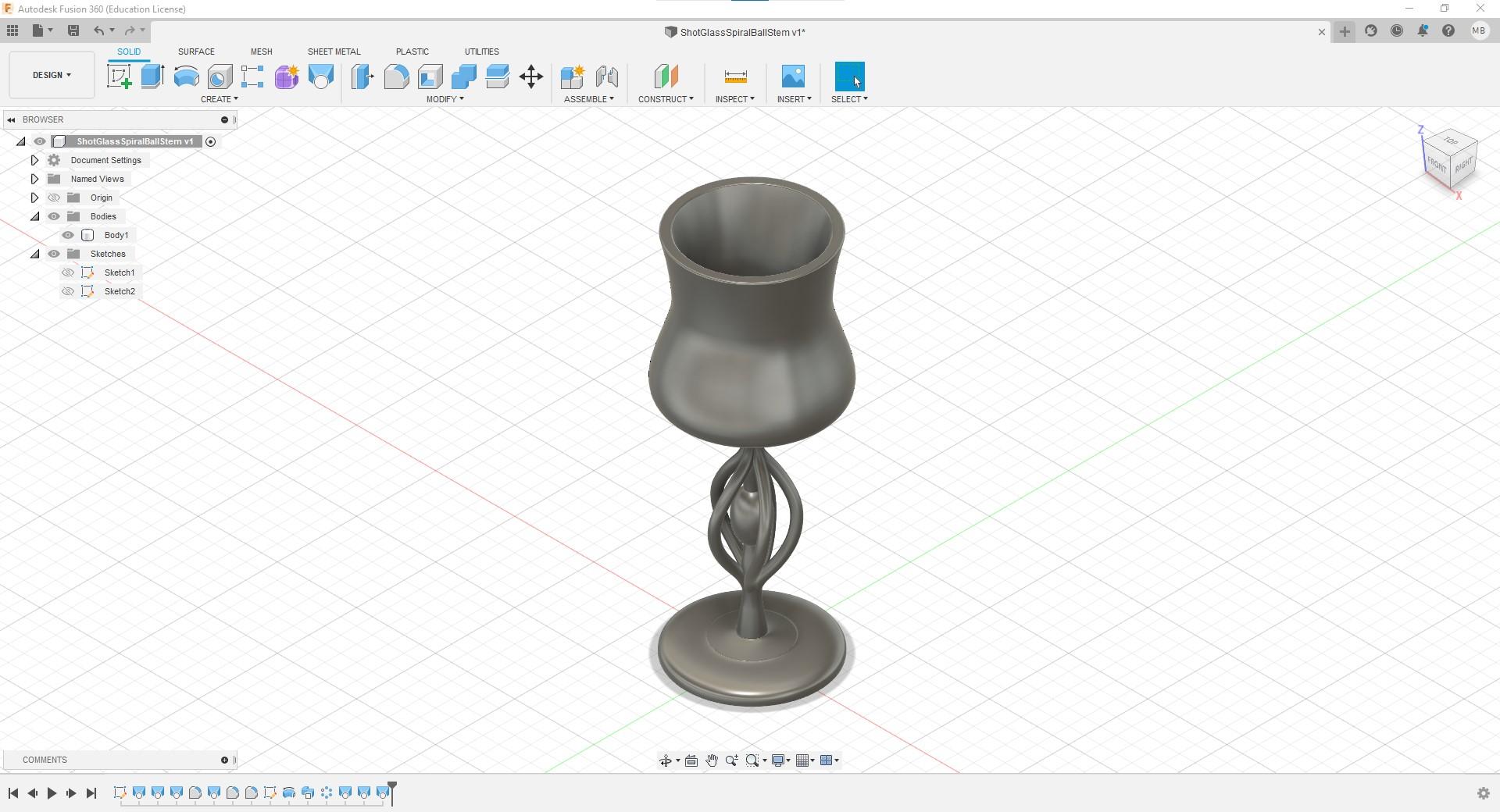Open the ASSEMBLE dropdown menu

point(588,99)
